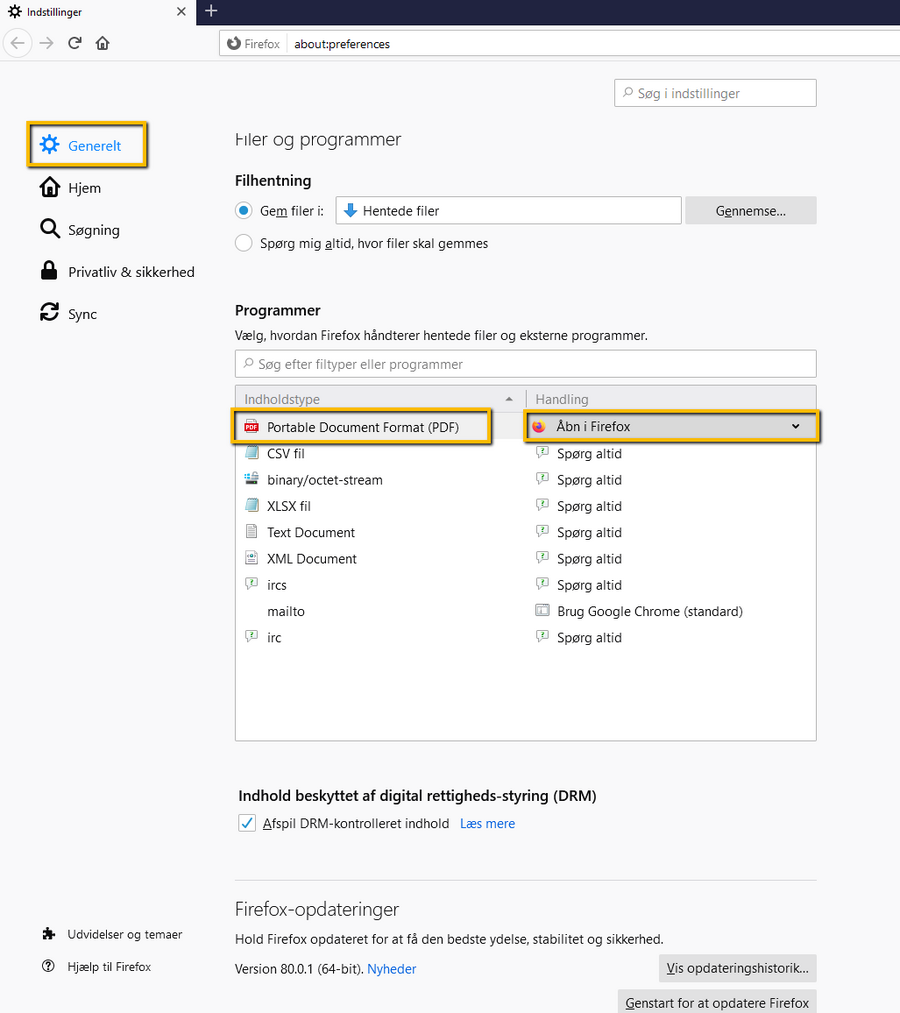Sort by the Indholdstype column header
Viewport: 900px width, 1013px height.
coord(381,399)
